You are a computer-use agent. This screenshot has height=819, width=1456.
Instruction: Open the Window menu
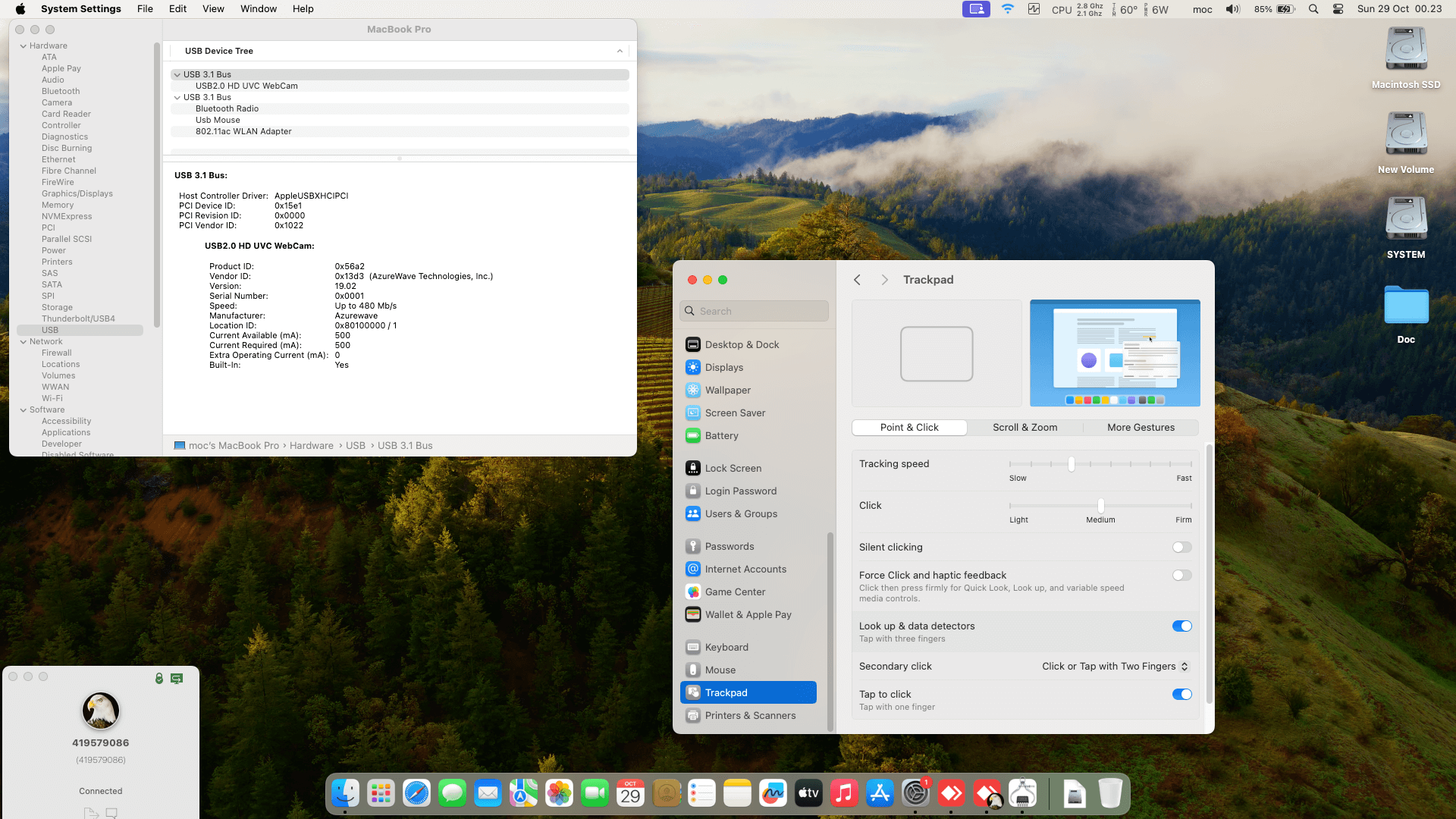click(258, 9)
